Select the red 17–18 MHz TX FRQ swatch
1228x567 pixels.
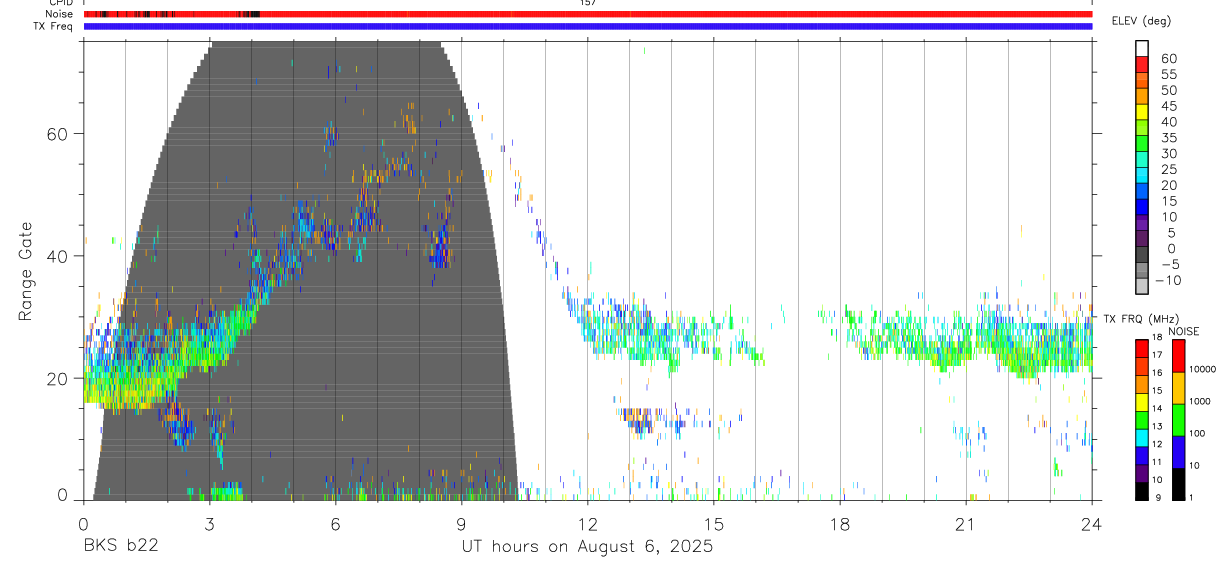pos(1142,347)
